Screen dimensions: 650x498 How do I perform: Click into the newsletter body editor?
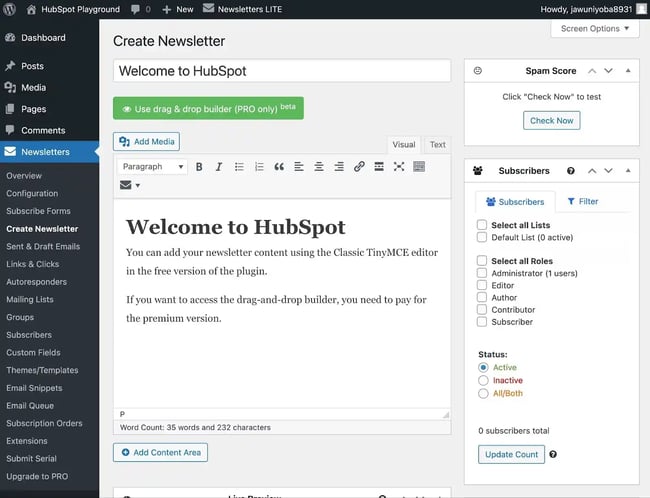click(x=282, y=303)
